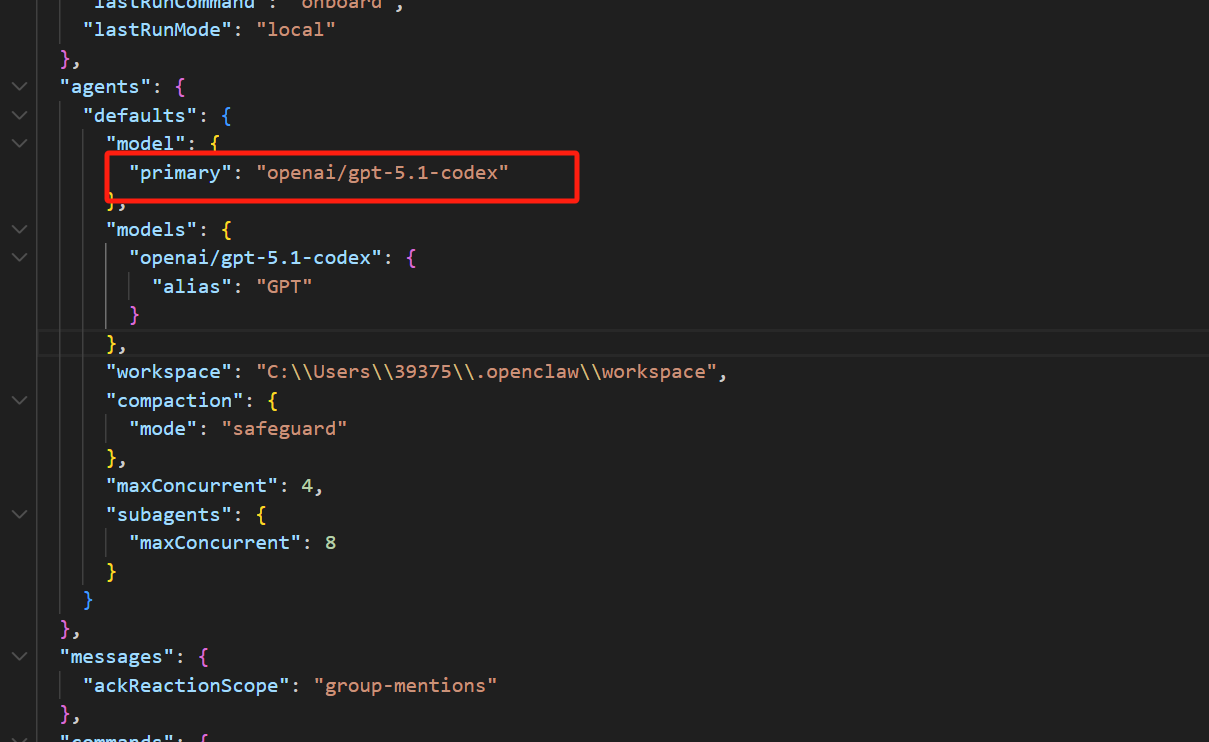This screenshot has height=742, width=1209.
Task: Collapse the "openai/gpt-5.1-codex" object under models
Action: pyautogui.click(x=20, y=257)
